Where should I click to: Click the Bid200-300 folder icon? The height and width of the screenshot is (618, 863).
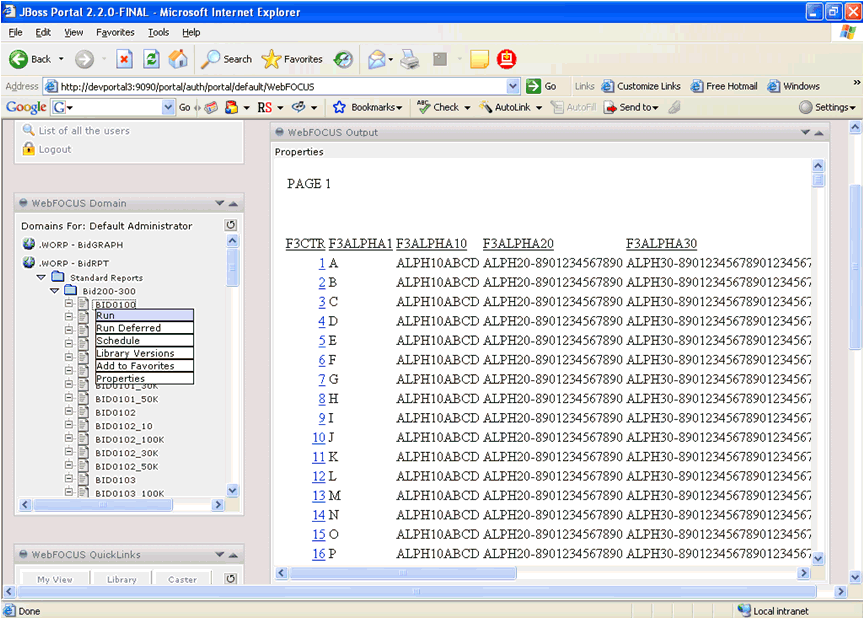(x=70, y=290)
